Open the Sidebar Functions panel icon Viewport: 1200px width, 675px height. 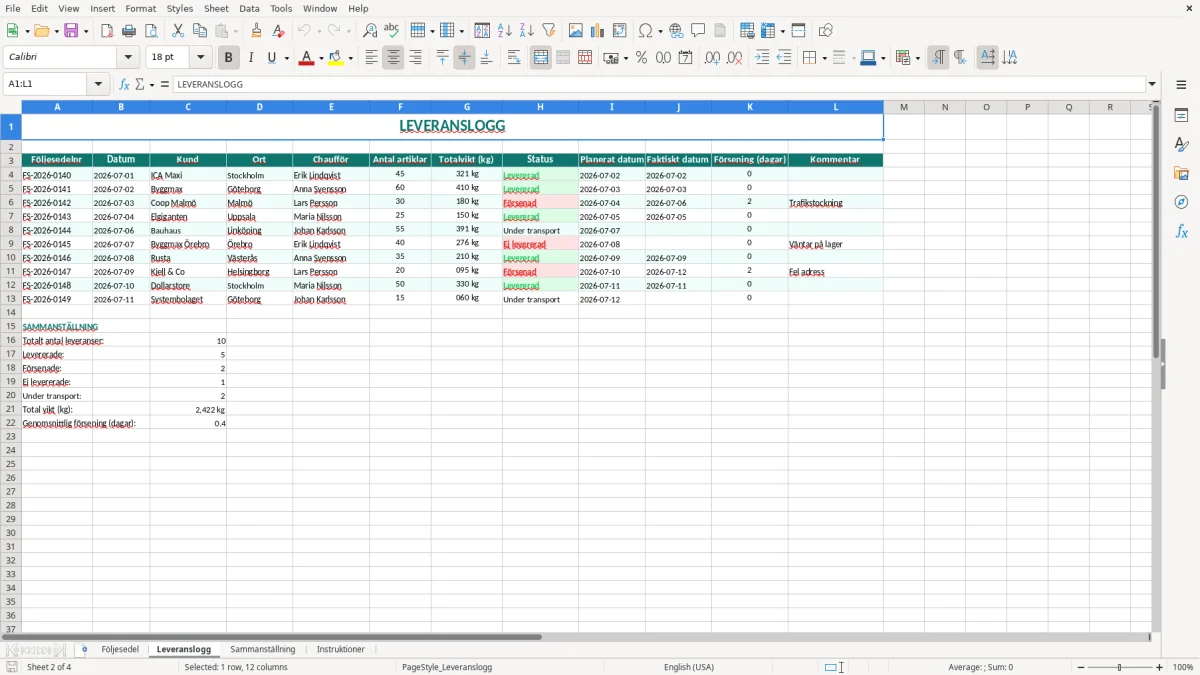(x=1181, y=231)
